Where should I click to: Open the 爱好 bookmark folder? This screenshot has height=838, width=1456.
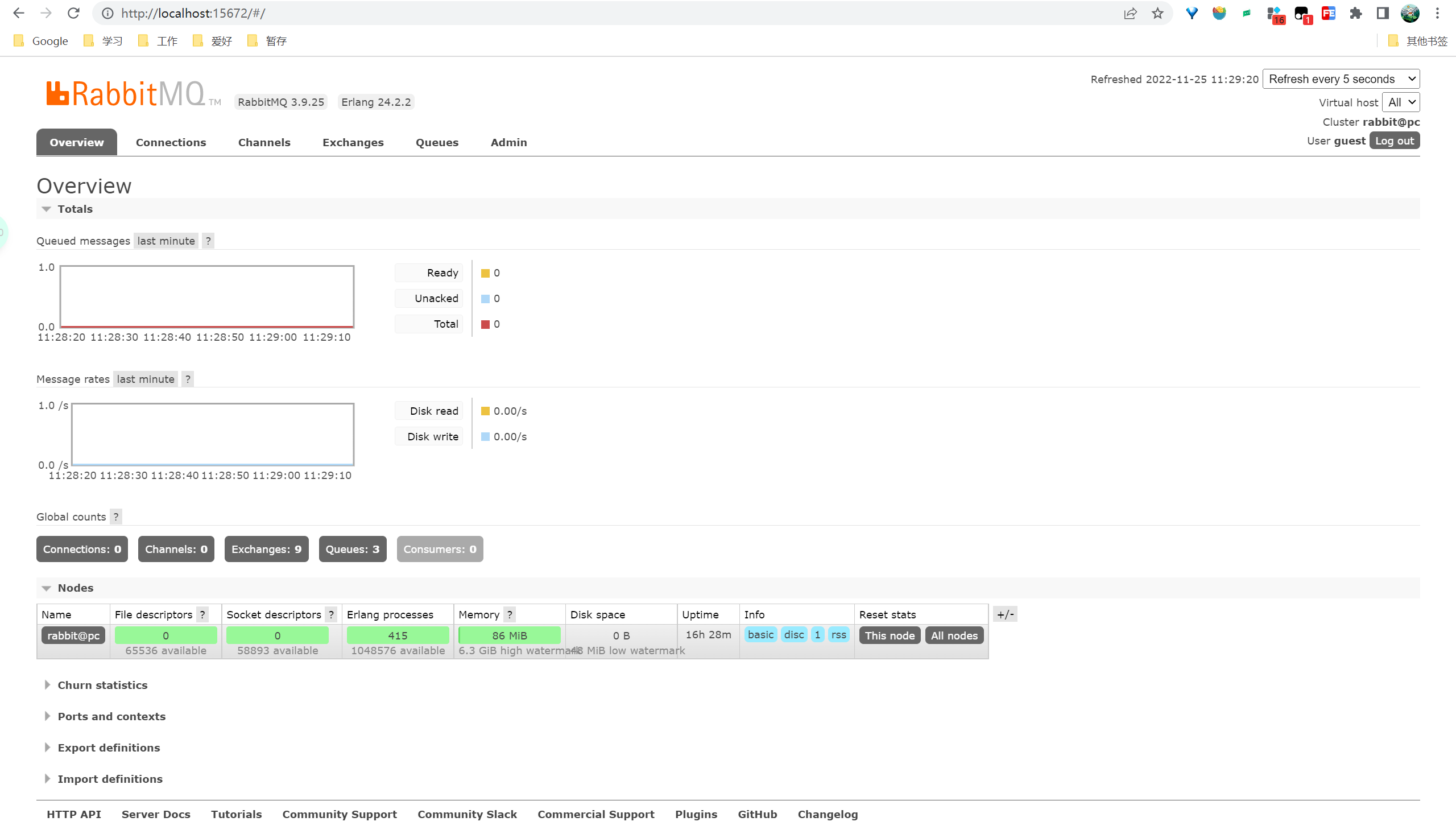213,41
